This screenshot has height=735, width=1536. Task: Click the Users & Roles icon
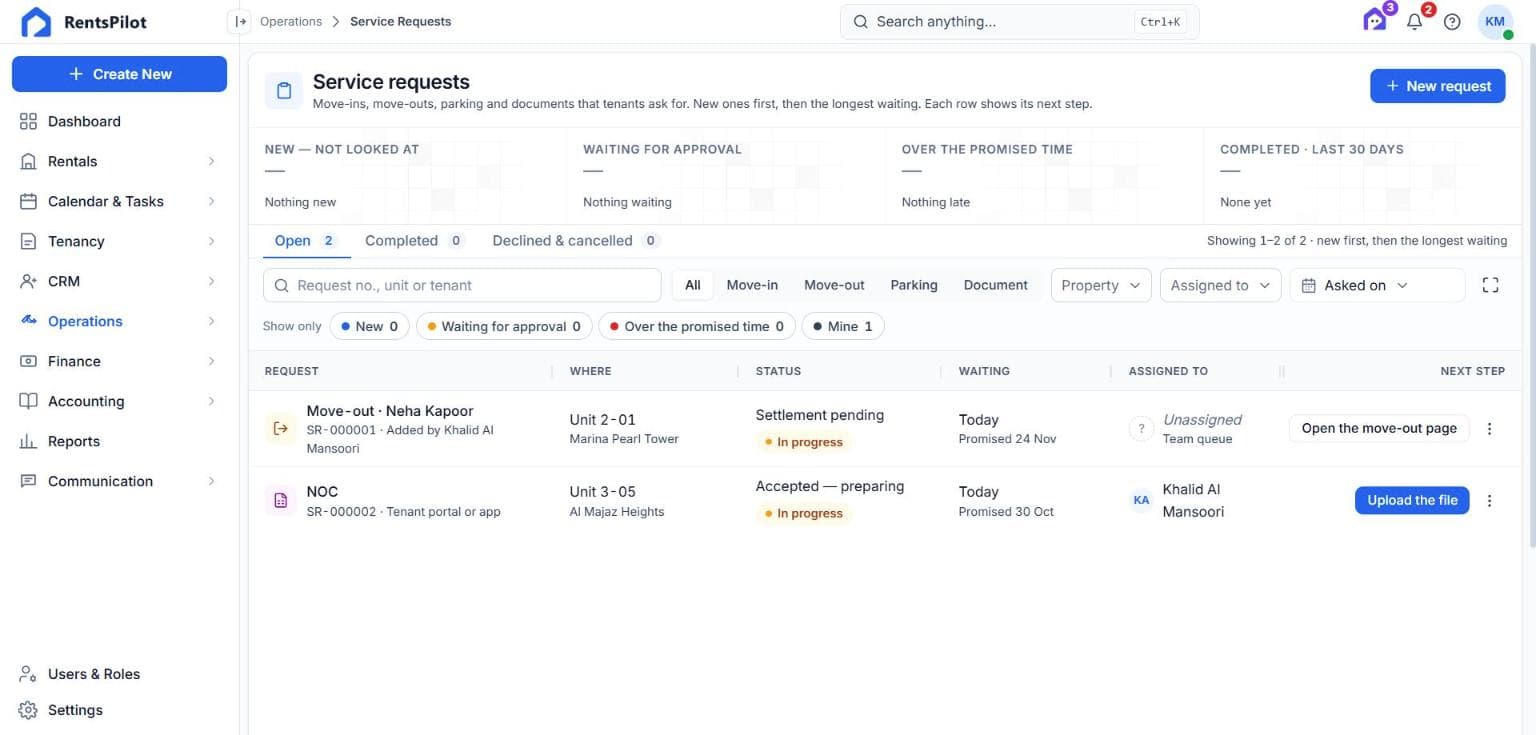28,674
